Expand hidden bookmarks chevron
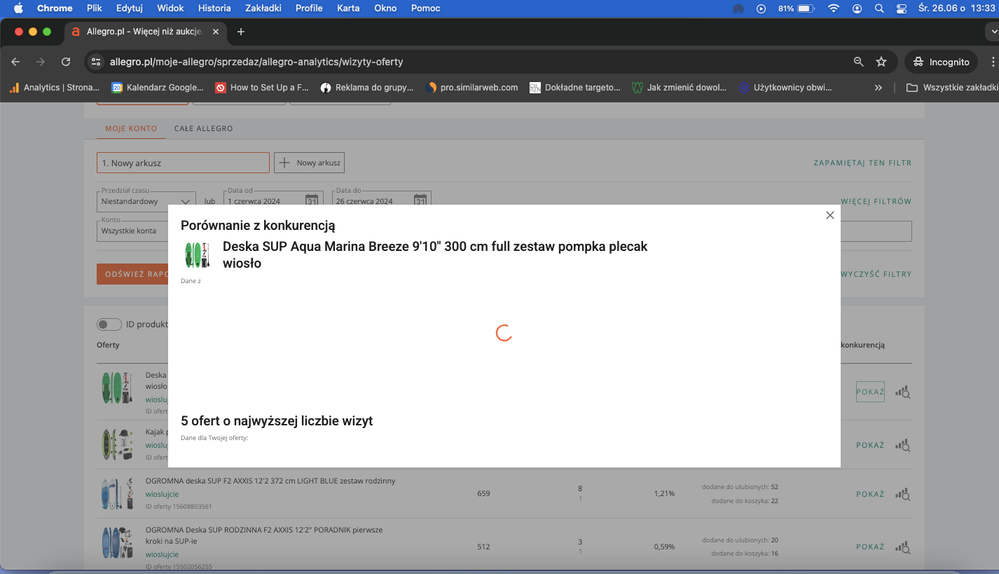The height and width of the screenshot is (574, 999). (x=878, y=88)
